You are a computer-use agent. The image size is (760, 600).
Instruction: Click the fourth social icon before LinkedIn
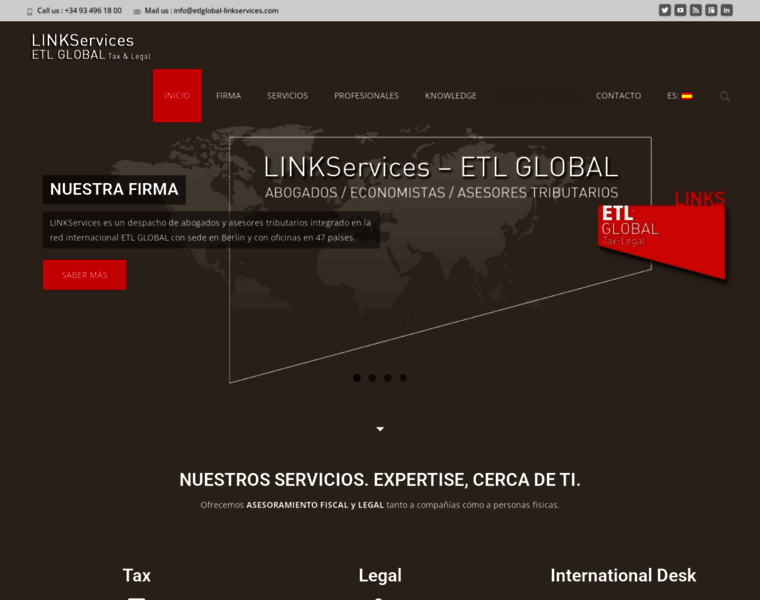coord(711,10)
